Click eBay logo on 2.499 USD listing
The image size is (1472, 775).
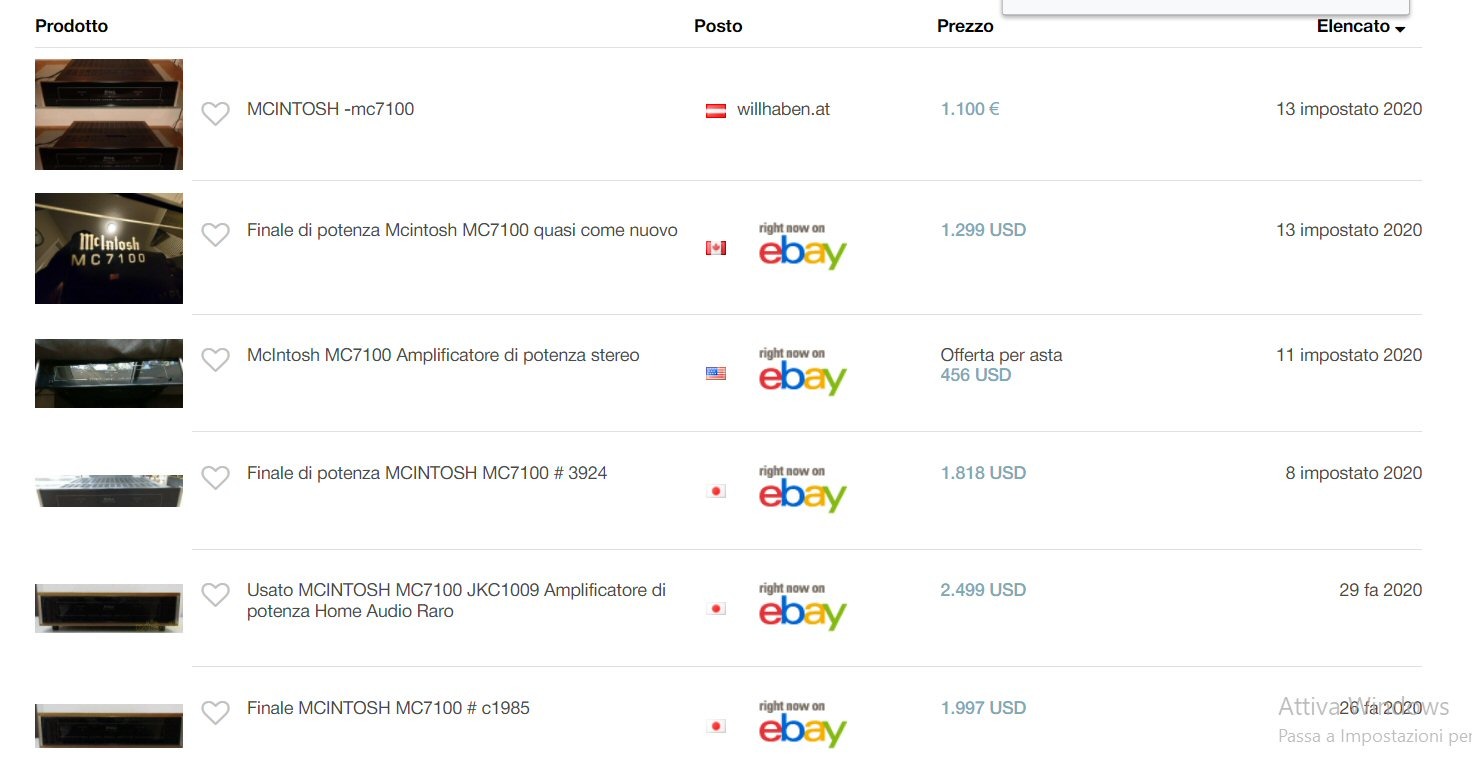(x=802, y=607)
